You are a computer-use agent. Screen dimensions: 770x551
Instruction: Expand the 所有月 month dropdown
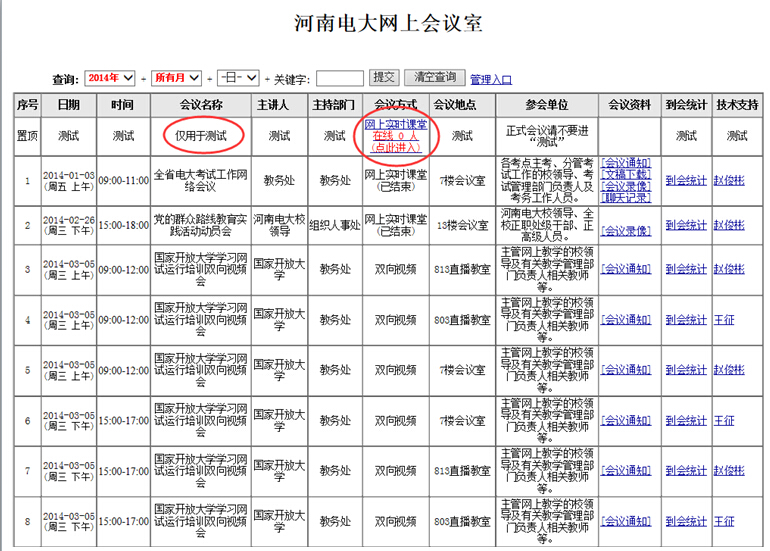tap(176, 78)
